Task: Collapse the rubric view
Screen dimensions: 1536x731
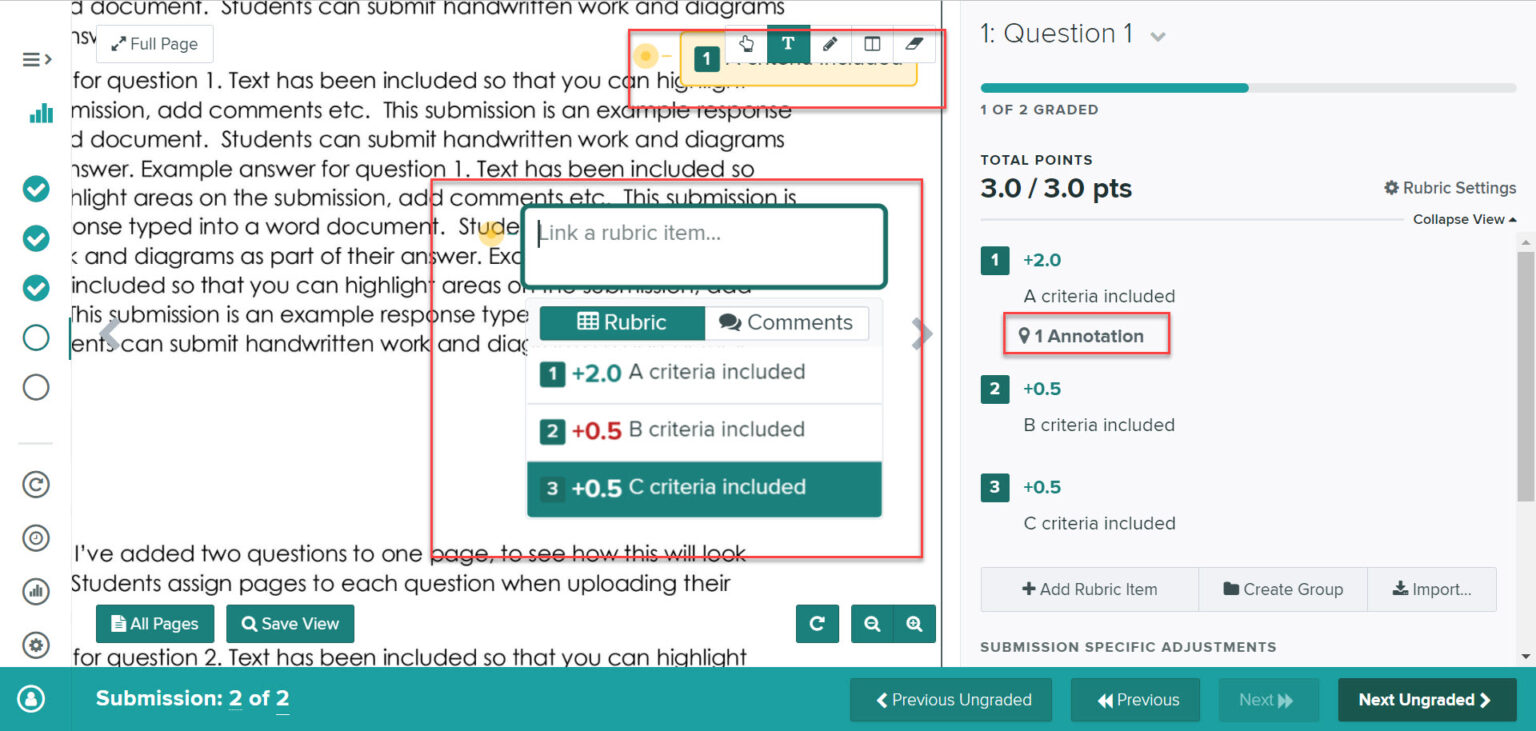Action: click(1464, 219)
